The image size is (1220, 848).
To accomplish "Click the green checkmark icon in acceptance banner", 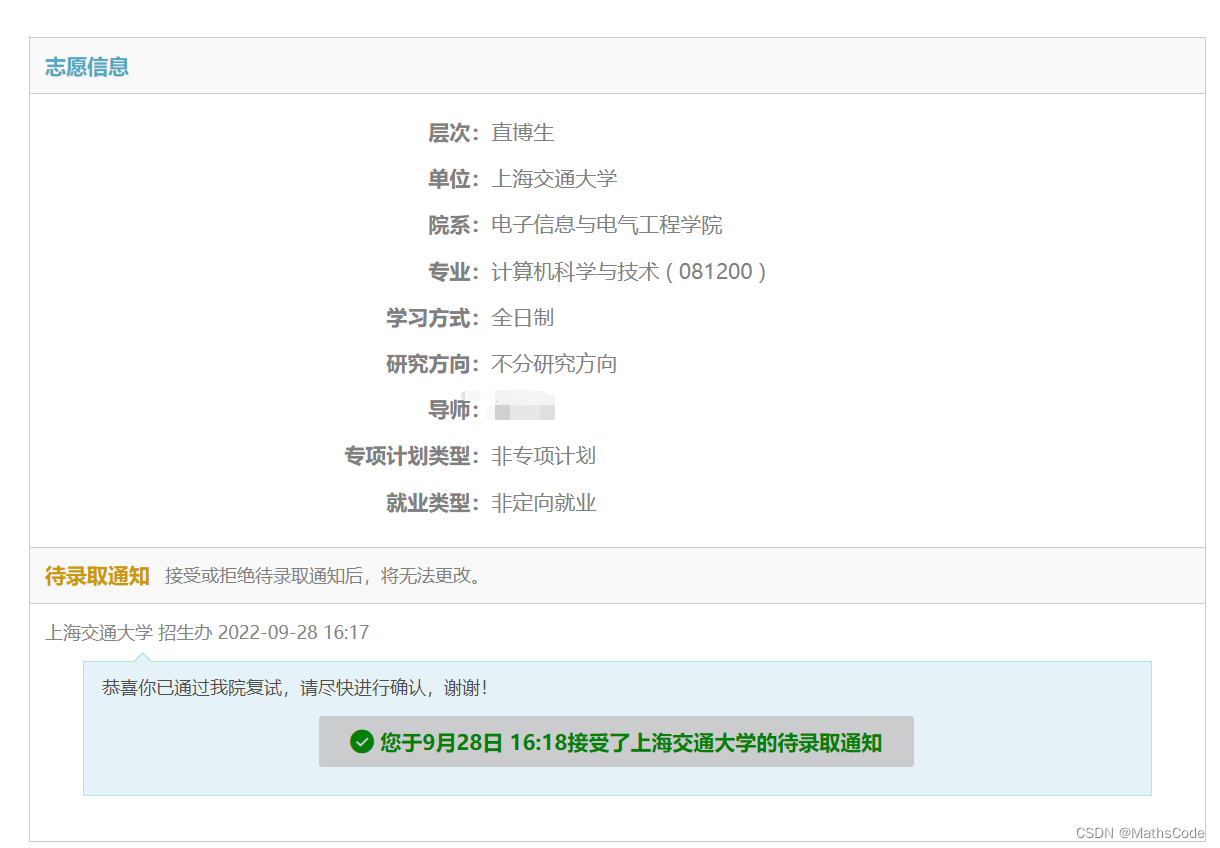I will coord(361,742).
